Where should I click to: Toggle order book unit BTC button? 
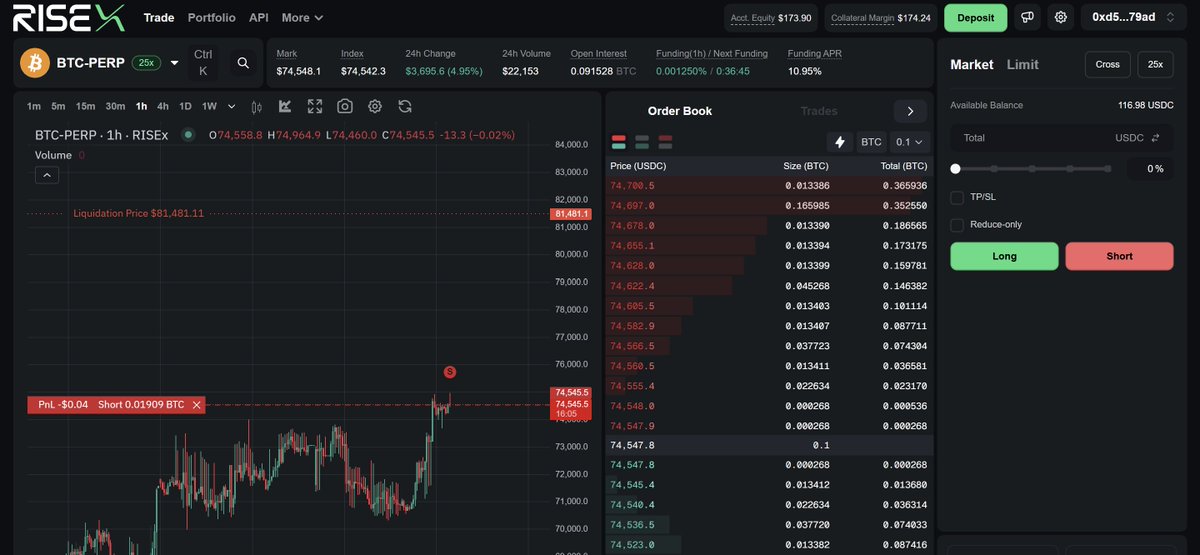pos(871,142)
